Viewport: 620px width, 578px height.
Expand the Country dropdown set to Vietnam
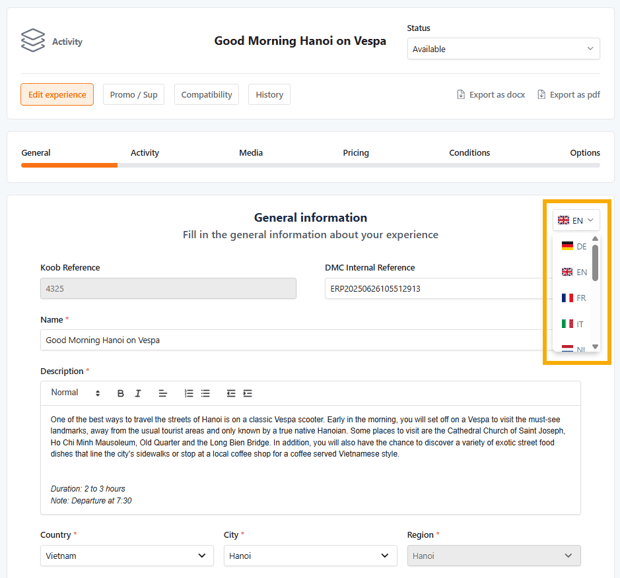pyautogui.click(x=127, y=556)
